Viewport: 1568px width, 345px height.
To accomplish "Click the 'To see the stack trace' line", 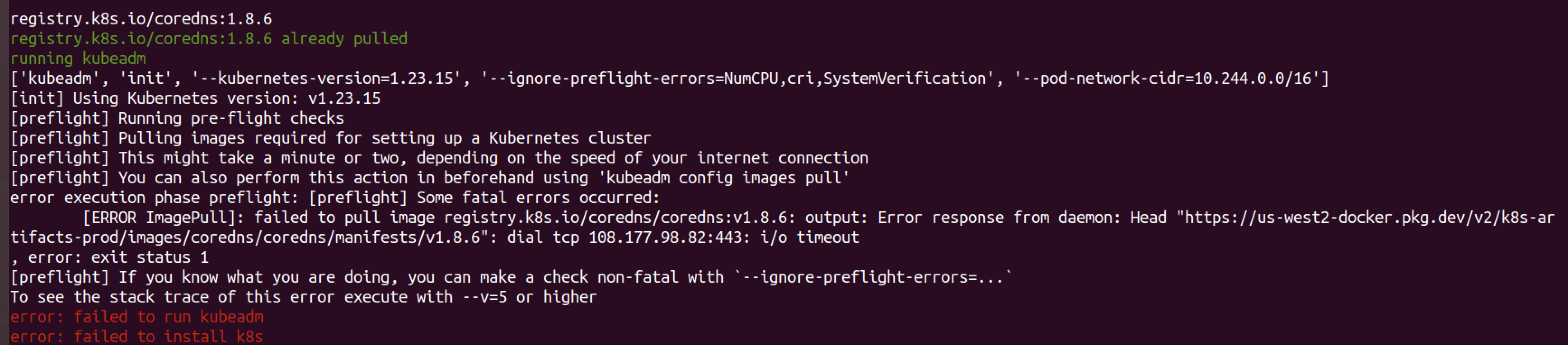I will 303,297.
